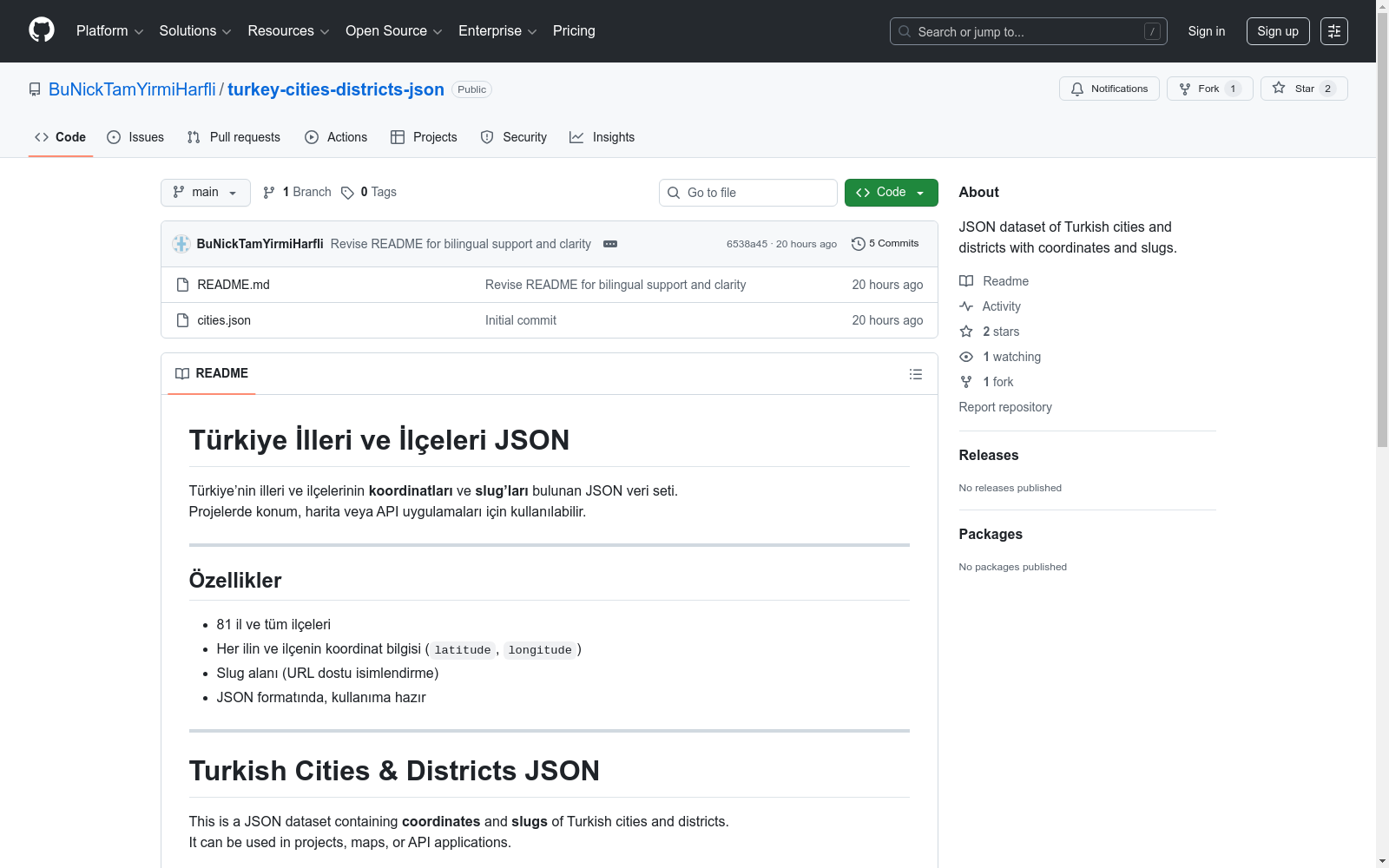1389x868 pixels.
Task: Open the turkey-cities-districts-json repository link
Action: point(336,89)
